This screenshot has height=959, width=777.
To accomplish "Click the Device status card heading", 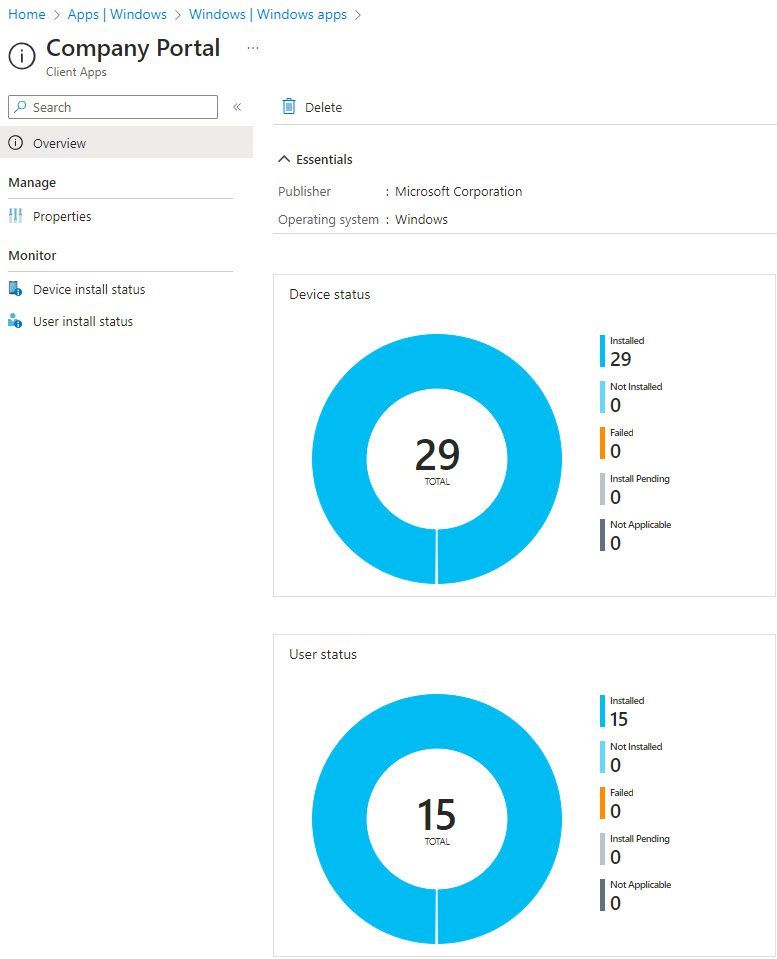I will coord(330,294).
